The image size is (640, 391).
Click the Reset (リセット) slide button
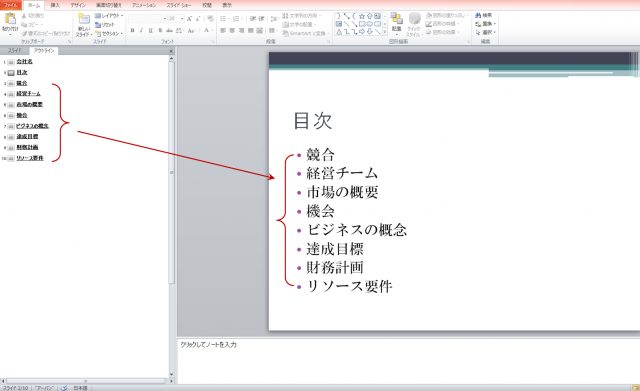(105, 24)
